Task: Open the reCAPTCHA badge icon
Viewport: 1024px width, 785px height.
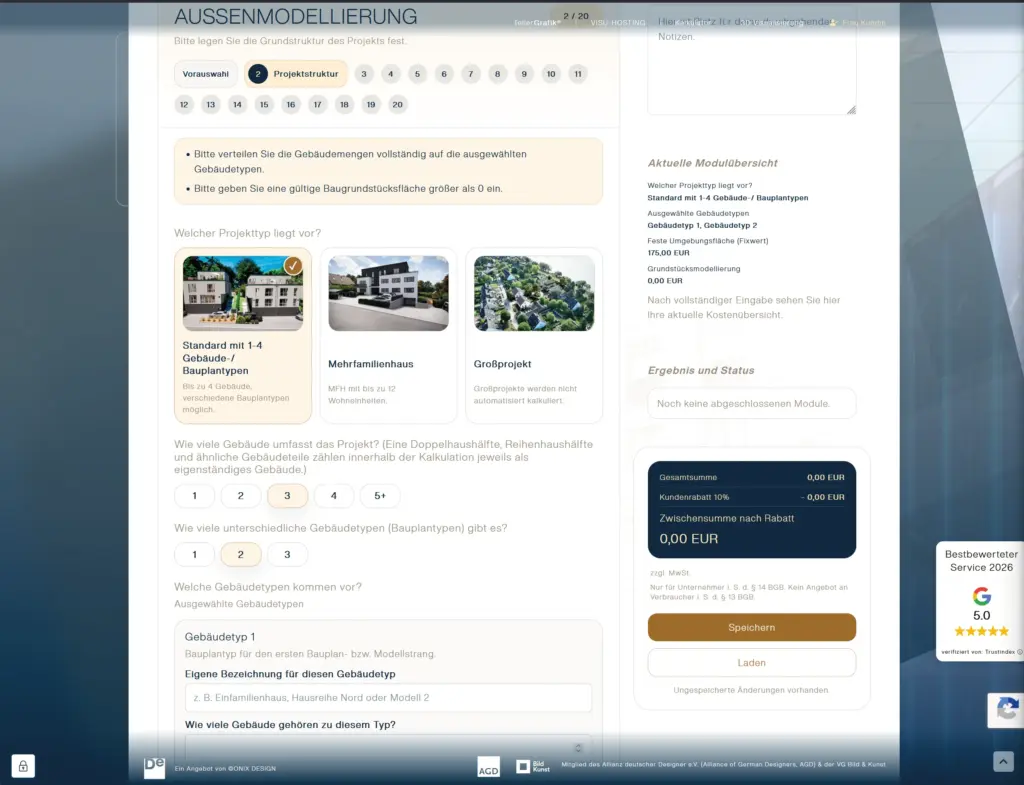Action: click(1007, 710)
